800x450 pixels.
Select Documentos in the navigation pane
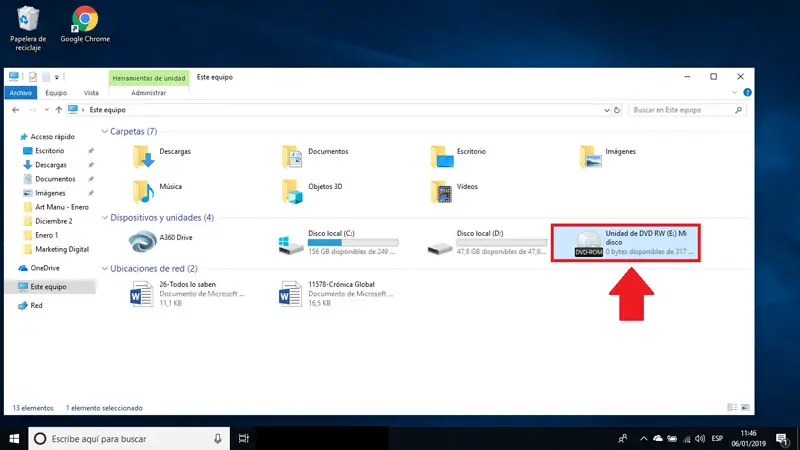55,179
